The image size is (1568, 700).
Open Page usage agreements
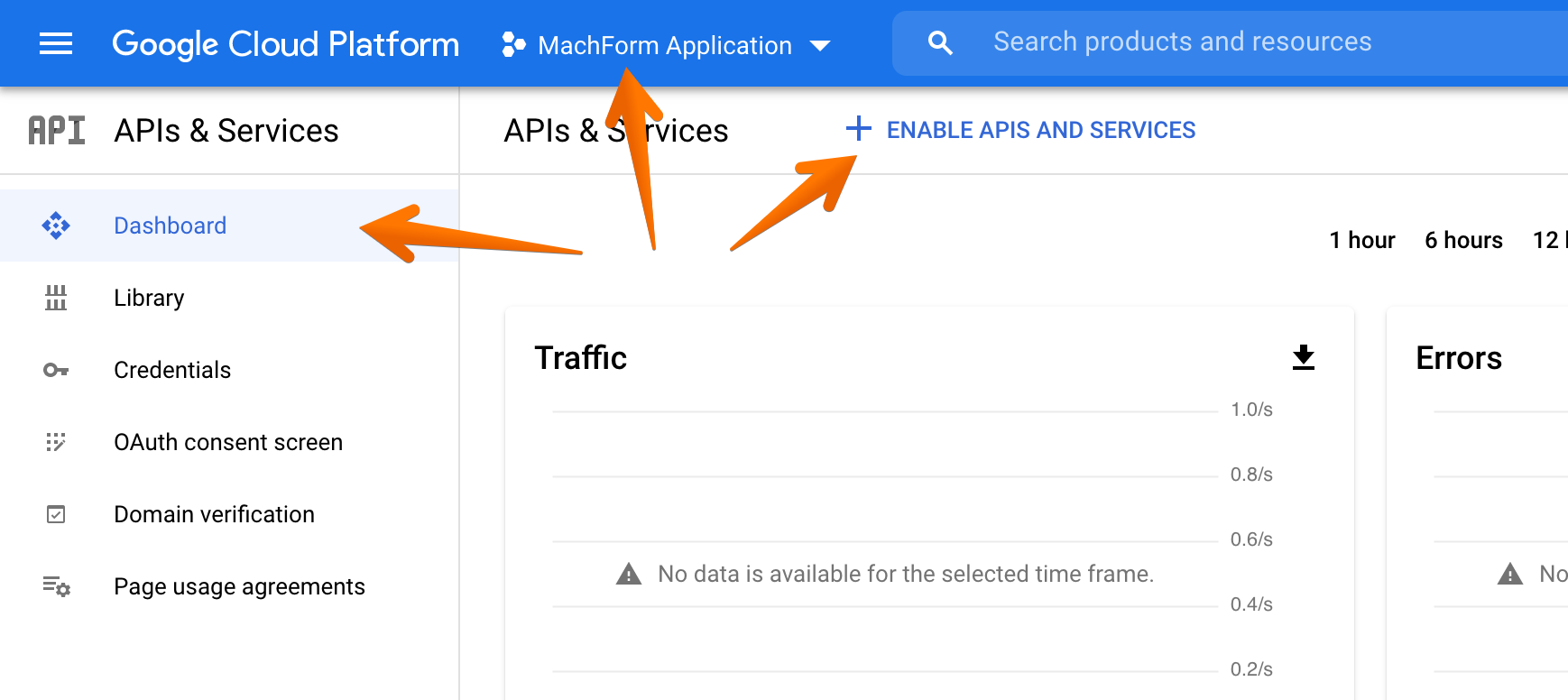click(x=229, y=586)
